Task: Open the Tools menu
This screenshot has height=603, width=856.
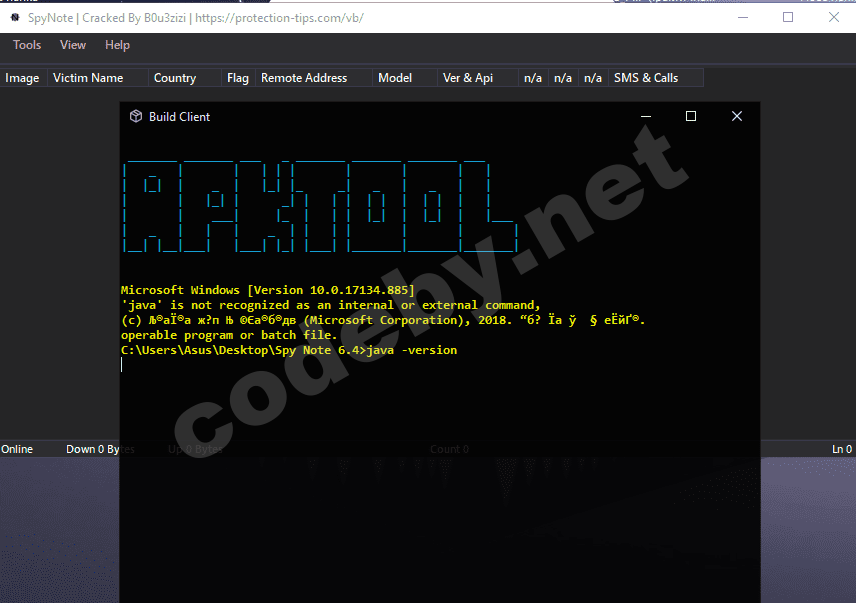Action: coord(27,45)
